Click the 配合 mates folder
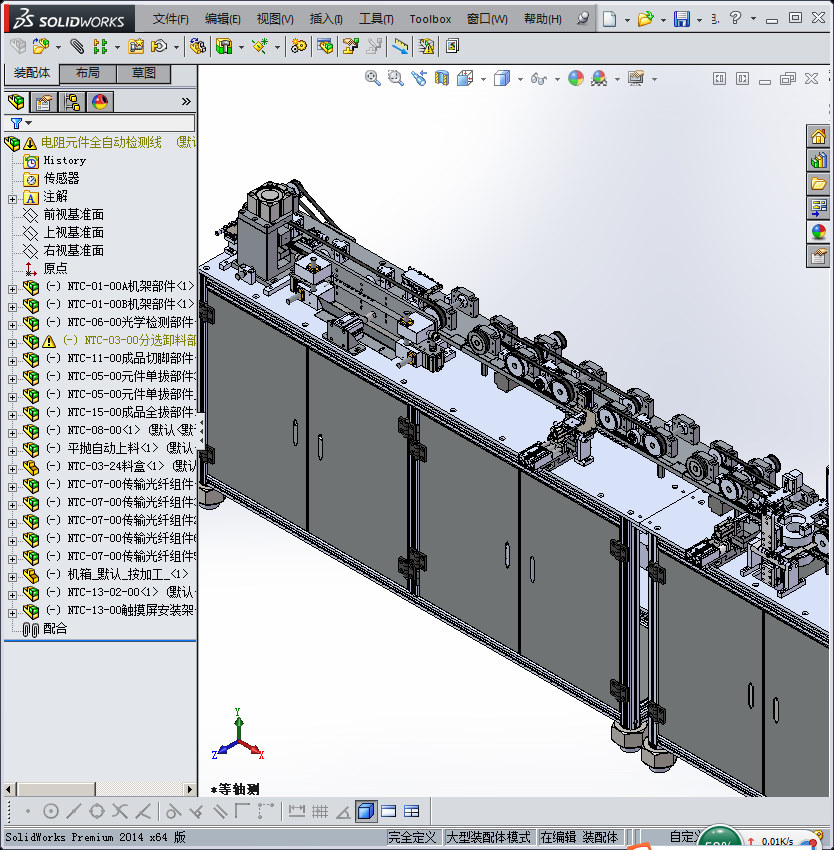834x850 pixels. tap(55, 628)
